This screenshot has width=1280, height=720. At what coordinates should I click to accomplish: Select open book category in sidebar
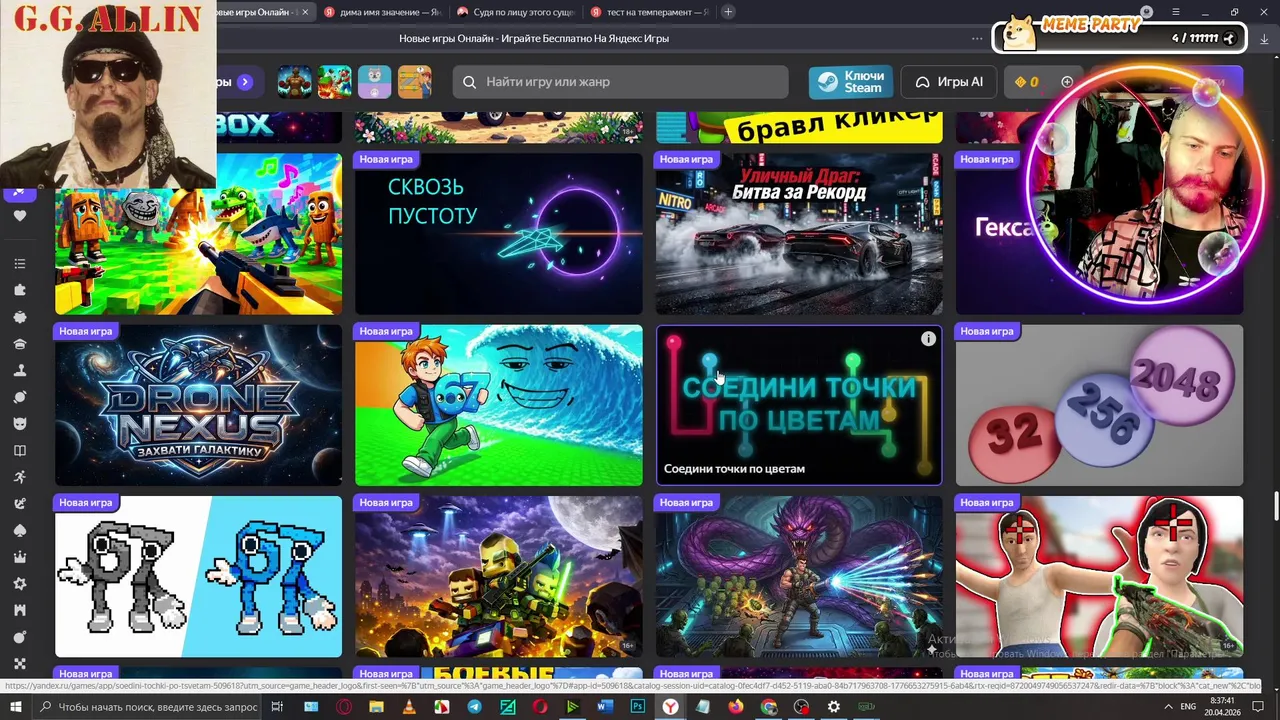click(x=20, y=451)
